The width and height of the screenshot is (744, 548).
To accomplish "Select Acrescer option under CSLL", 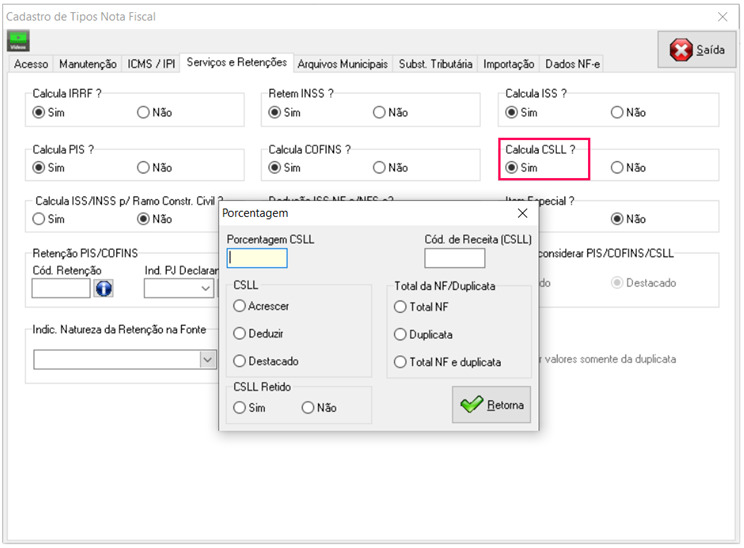I will point(240,307).
